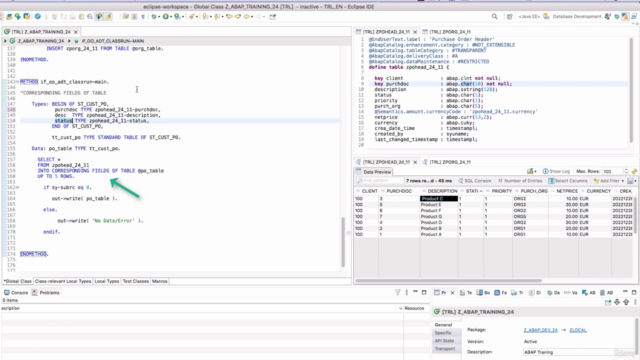Click the Back navigation arrow in toolbar
Image resolution: width=640 pixels, height=360 pixels.
pos(247,17)
